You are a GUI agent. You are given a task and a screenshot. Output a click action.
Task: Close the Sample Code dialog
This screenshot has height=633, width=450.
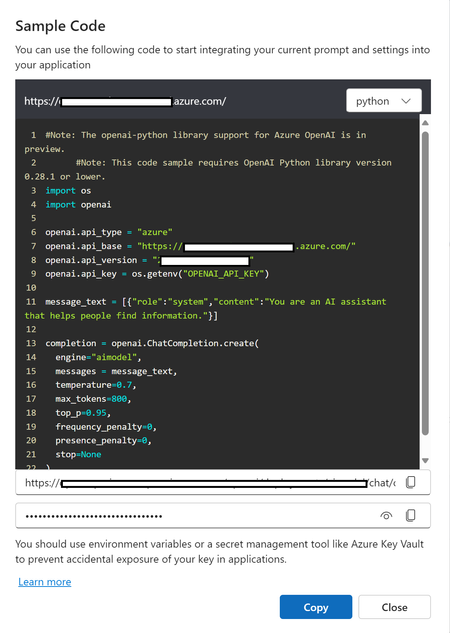394,607
